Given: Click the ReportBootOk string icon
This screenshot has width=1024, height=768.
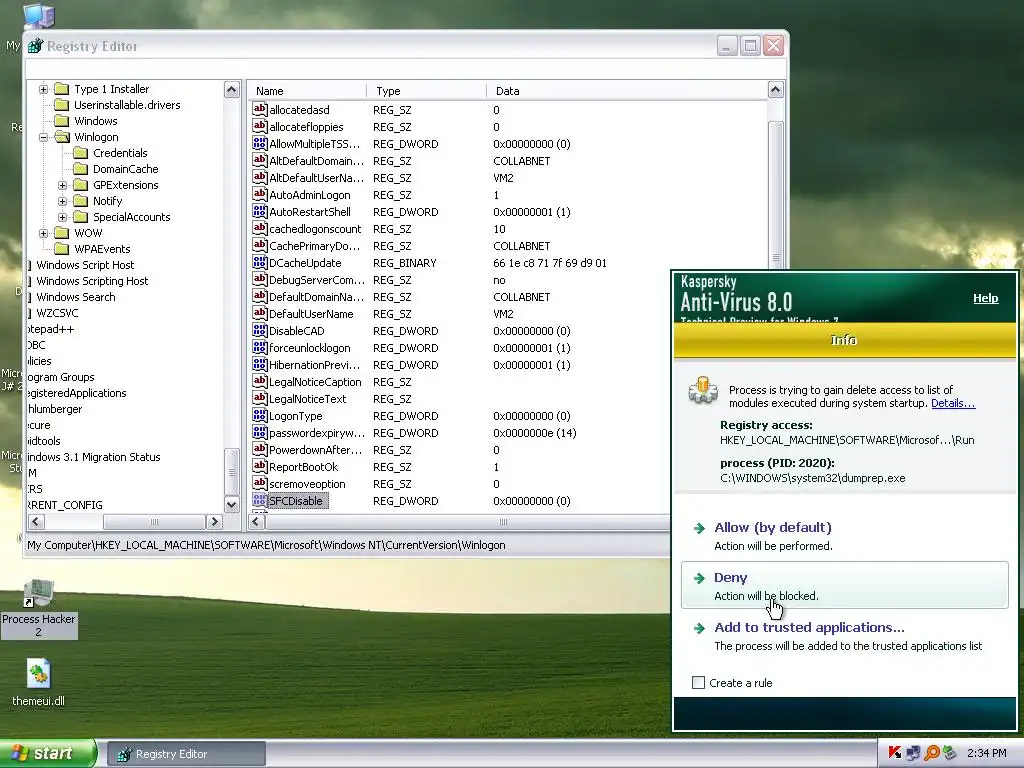Looking at the screenshot, I should (259, 466).
